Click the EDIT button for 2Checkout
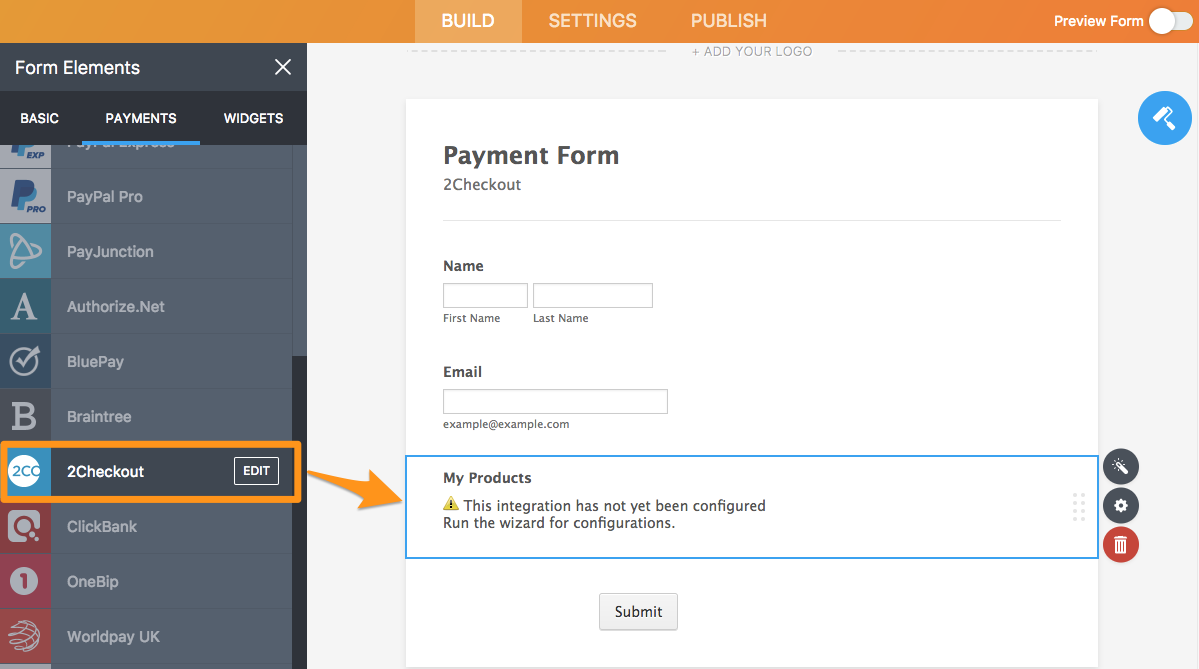Screen dimensions: 1199x669 pyautogui.click(x=256, y=471)
